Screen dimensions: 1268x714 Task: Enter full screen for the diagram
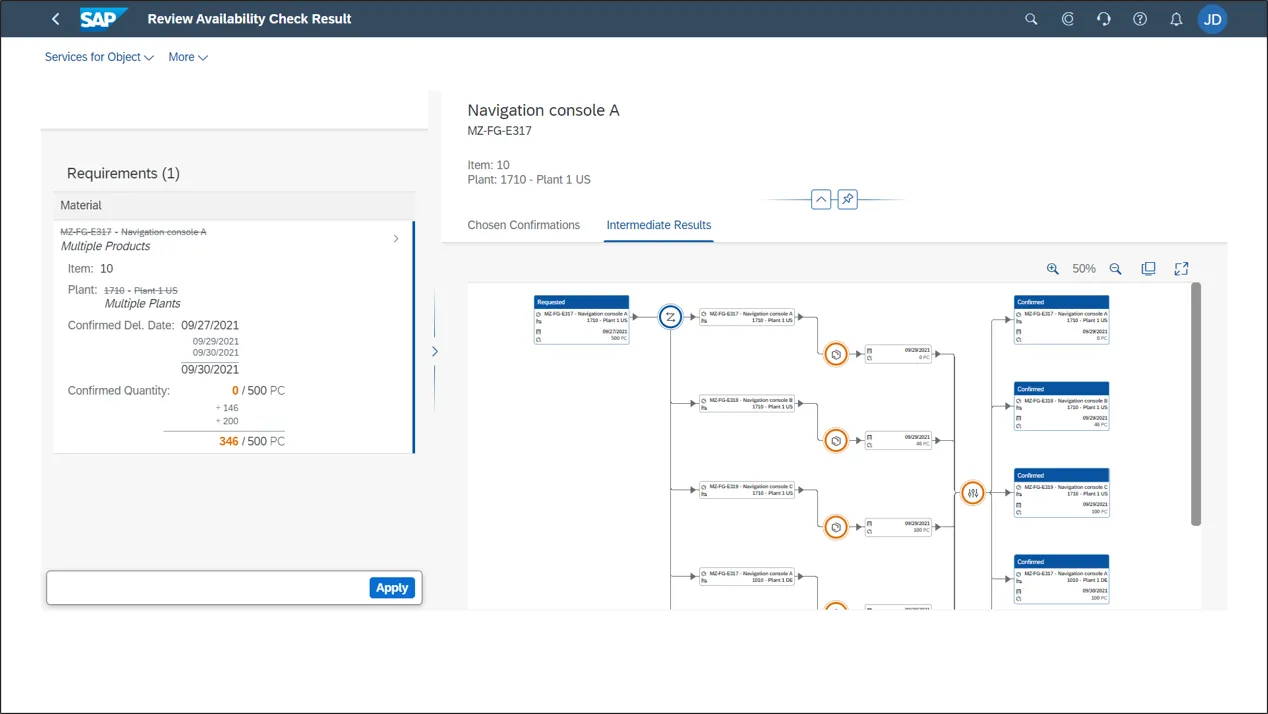pos(1181,269)
